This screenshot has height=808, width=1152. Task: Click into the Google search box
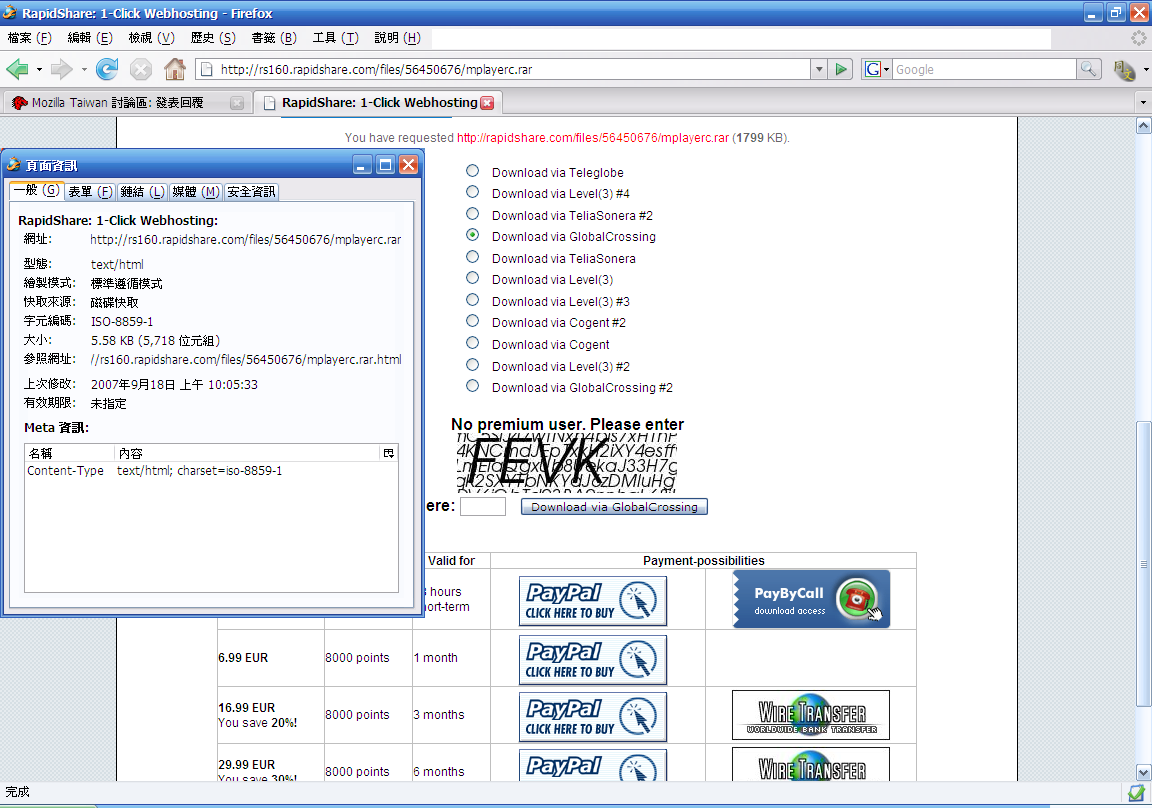pos(984,70)
